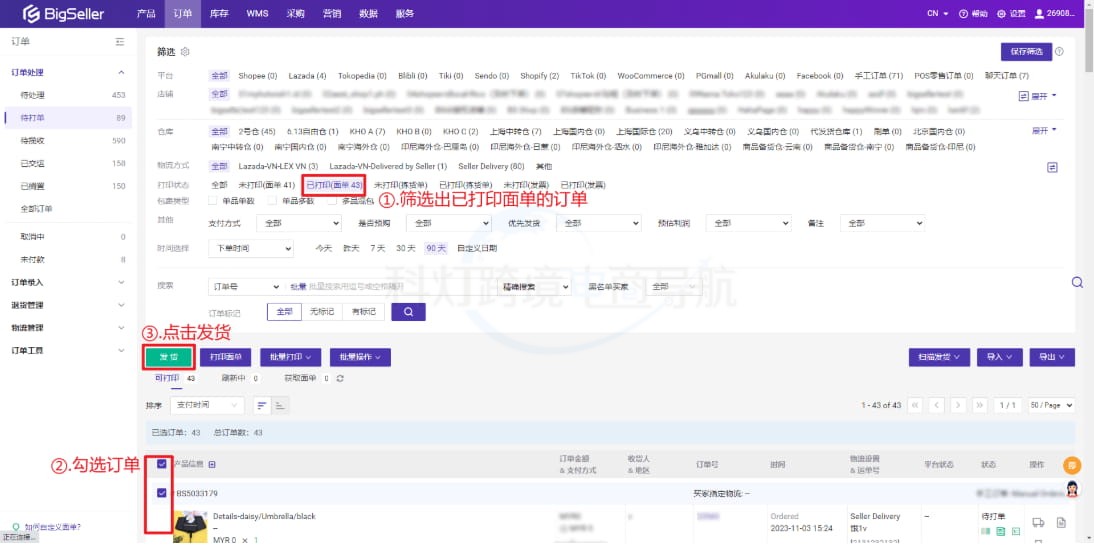
Task: Click the truck shipping icon in order row
Action: coord(1038,522)
